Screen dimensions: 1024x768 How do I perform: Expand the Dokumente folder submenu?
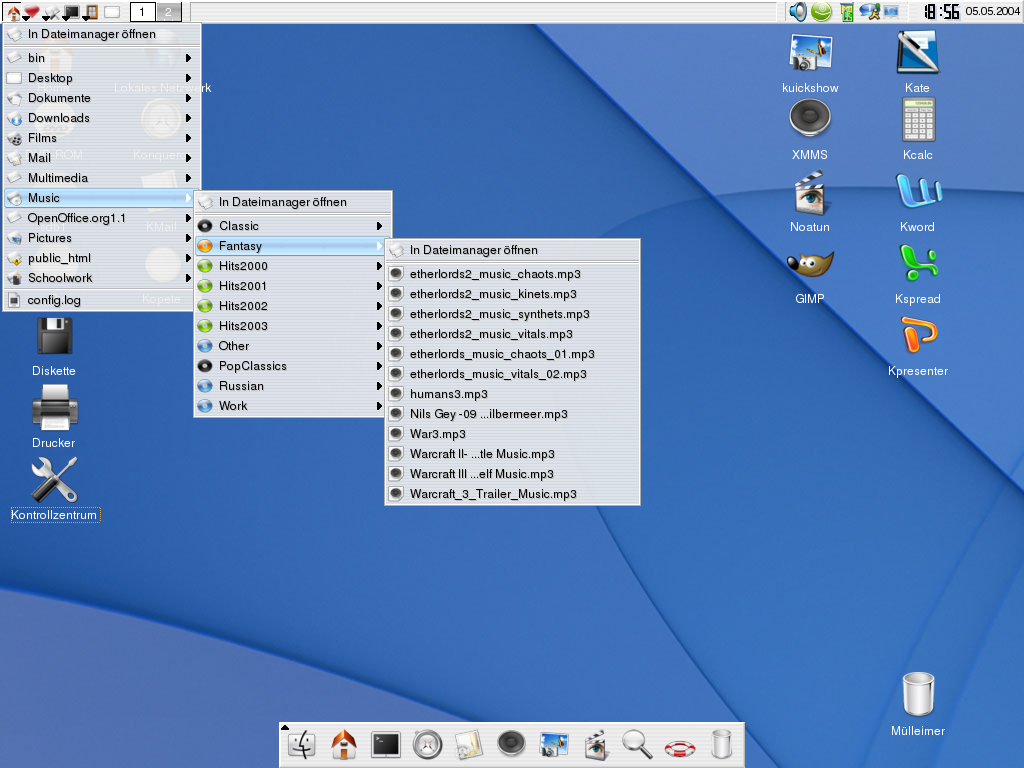tap(103, 98)
